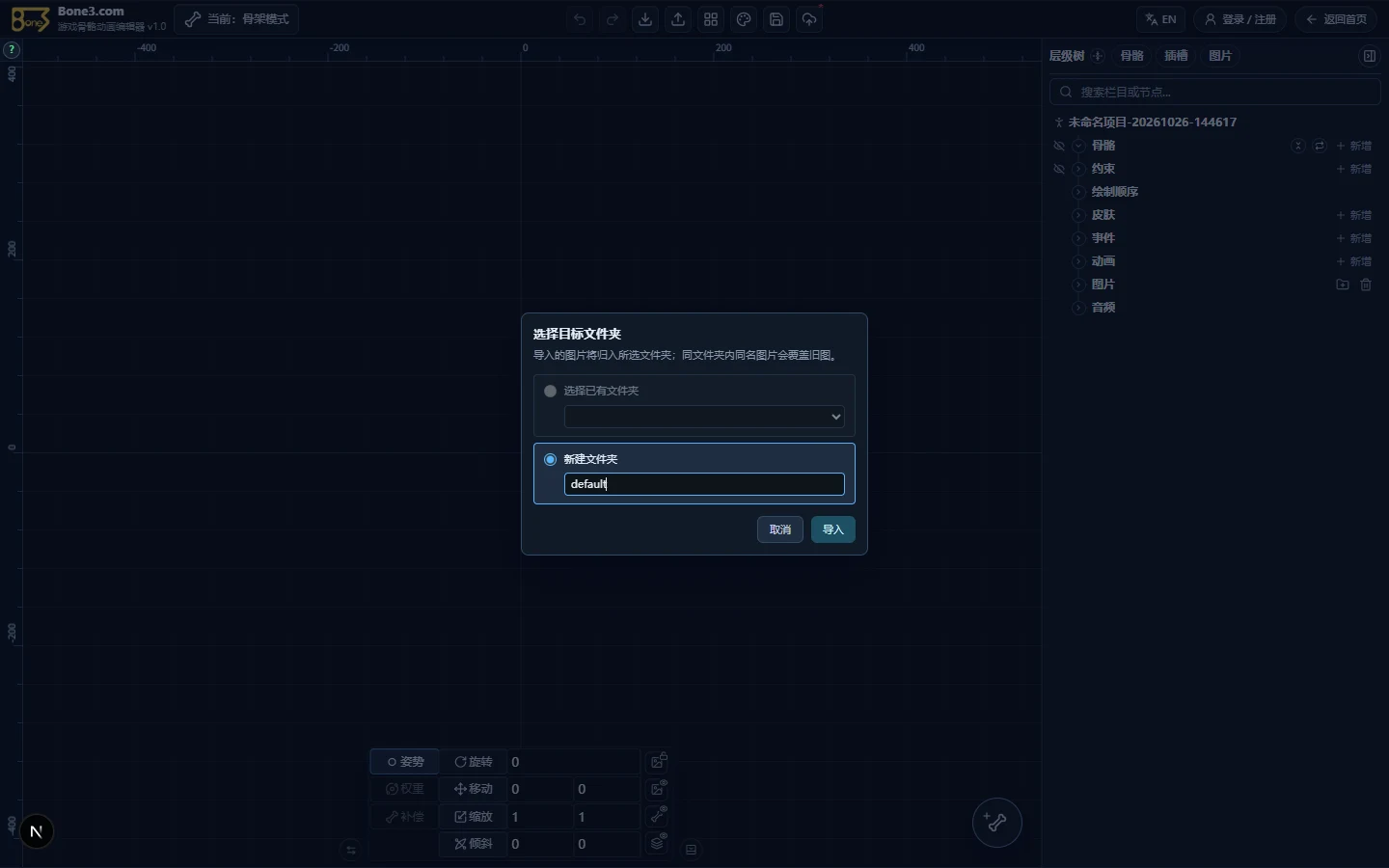
Task: Toggle bone visibility icon beside 缩放 row
Action: 659,815
